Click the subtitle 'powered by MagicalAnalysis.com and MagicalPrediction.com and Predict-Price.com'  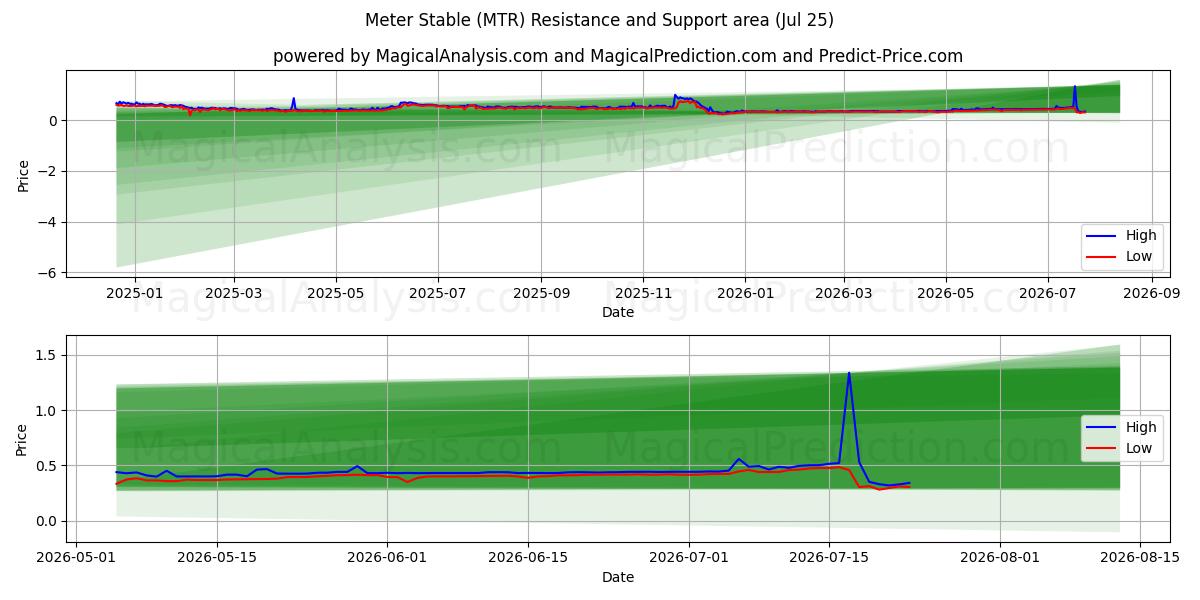(618, 56)
